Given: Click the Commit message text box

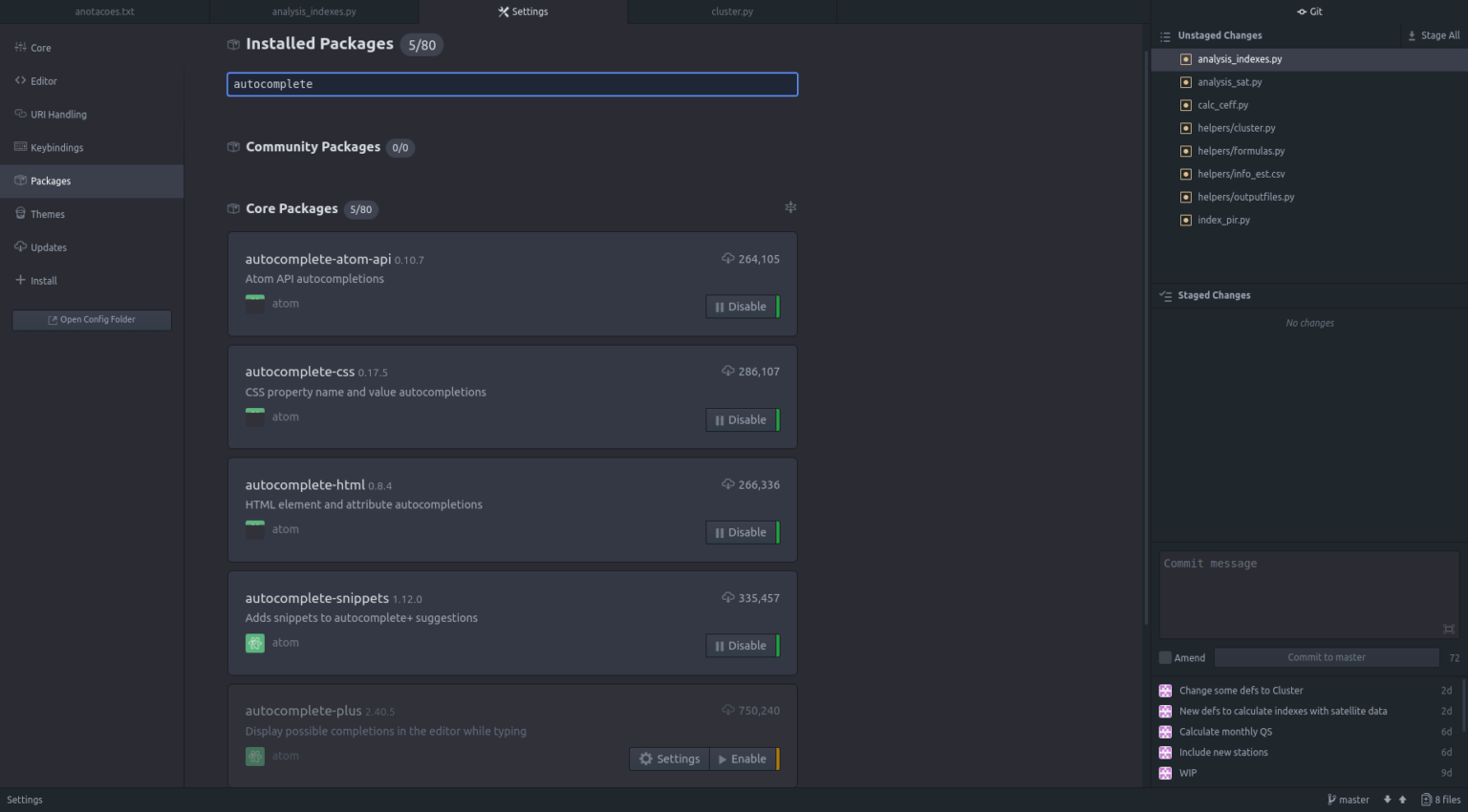Looking at the screenshot, I should click(1309, 594).
